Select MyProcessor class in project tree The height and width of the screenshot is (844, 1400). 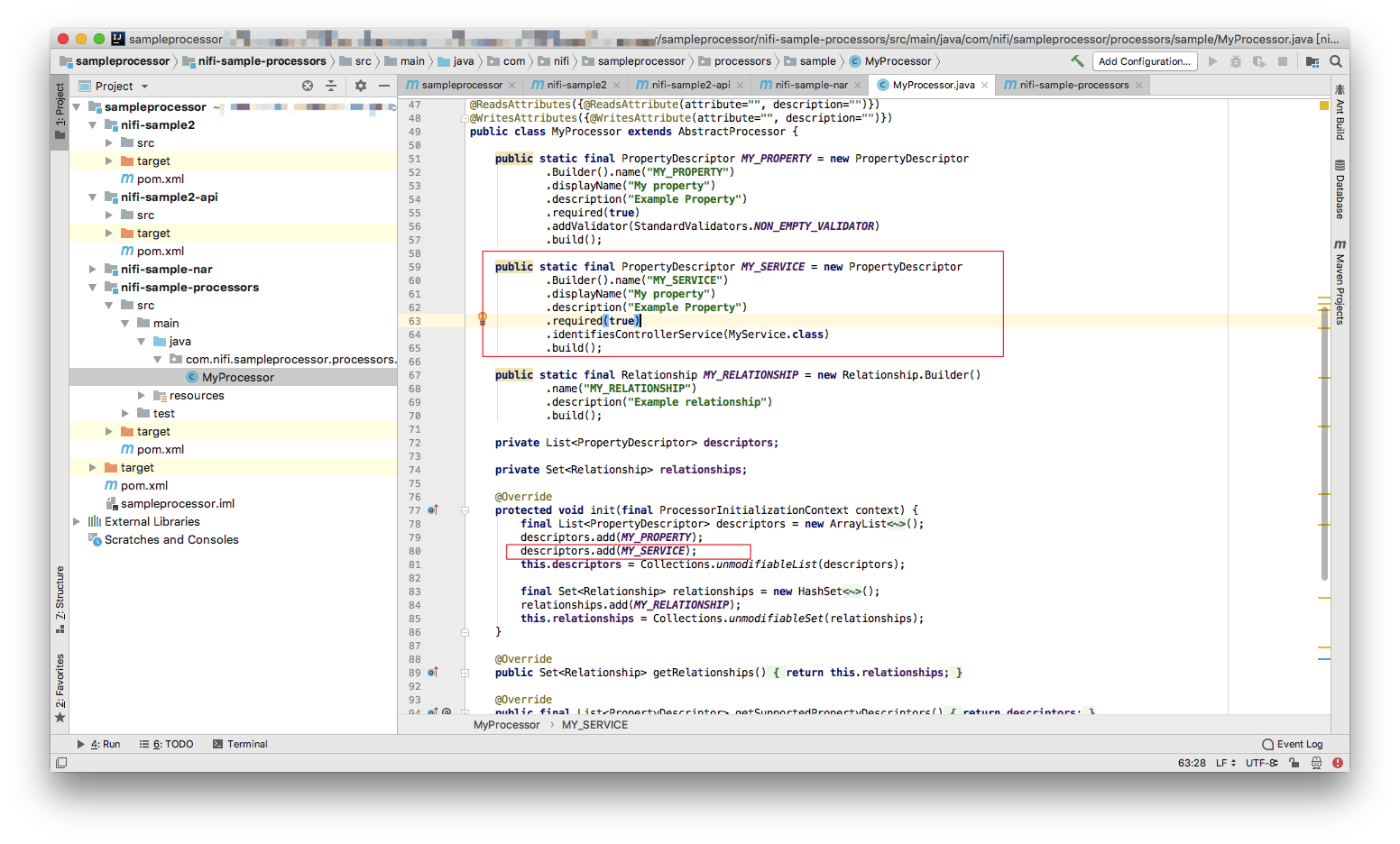238,378
